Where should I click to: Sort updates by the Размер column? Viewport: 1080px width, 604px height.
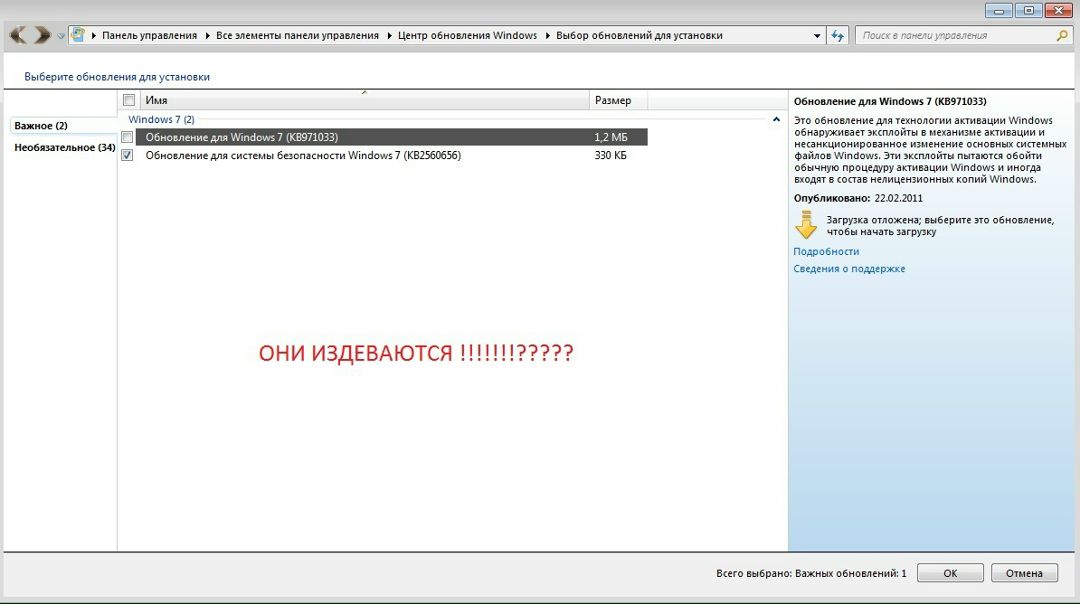tap(617, 100)
